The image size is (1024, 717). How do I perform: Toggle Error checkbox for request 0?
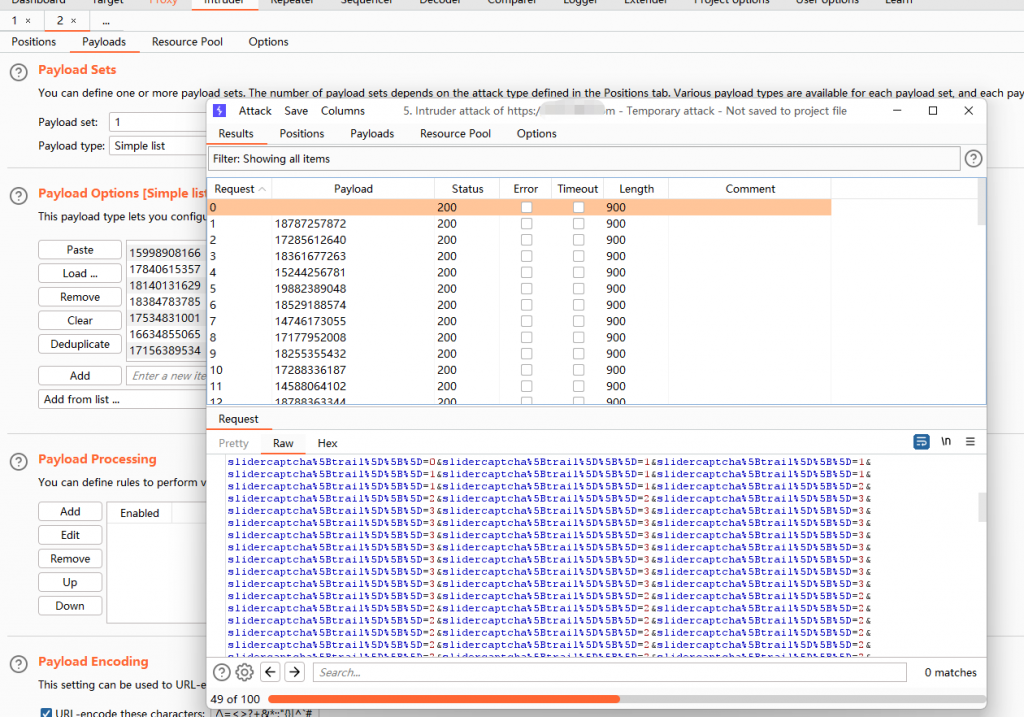coord(526,207)
